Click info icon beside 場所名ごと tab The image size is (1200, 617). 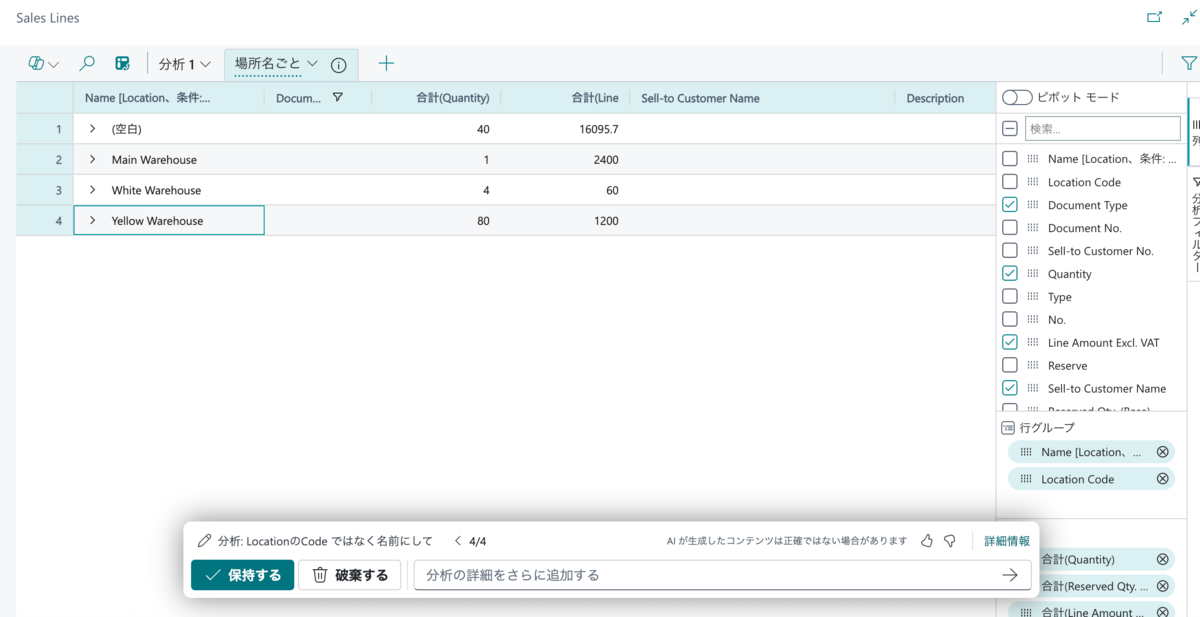[339, 65]
